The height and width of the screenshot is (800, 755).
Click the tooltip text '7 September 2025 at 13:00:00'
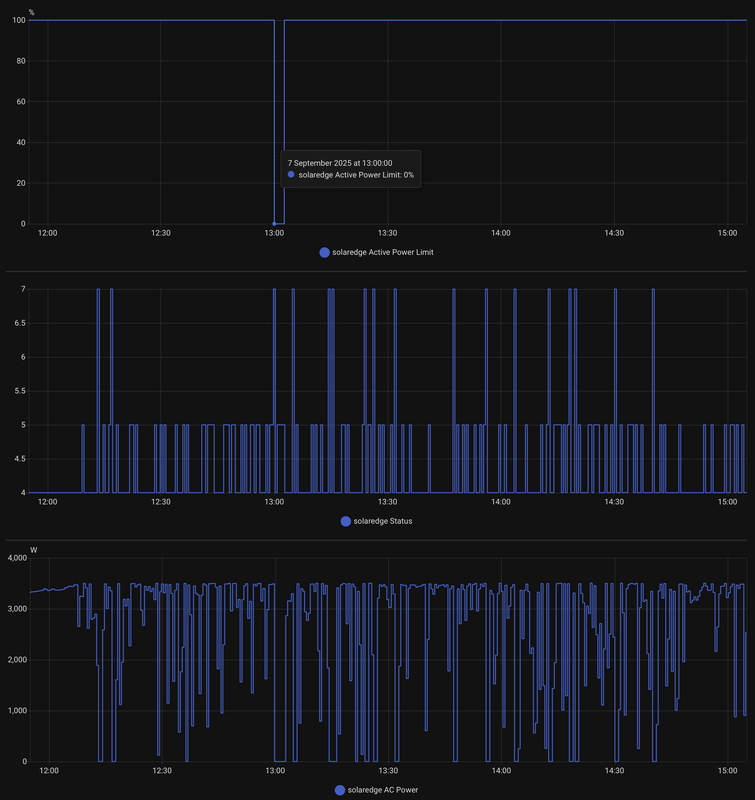click(x=340, y=163)
